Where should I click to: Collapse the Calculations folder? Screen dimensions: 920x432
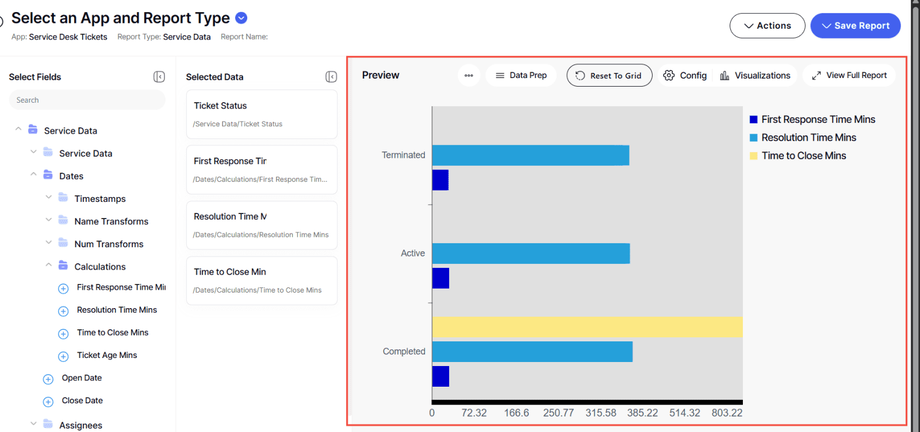tap(49, 266)
